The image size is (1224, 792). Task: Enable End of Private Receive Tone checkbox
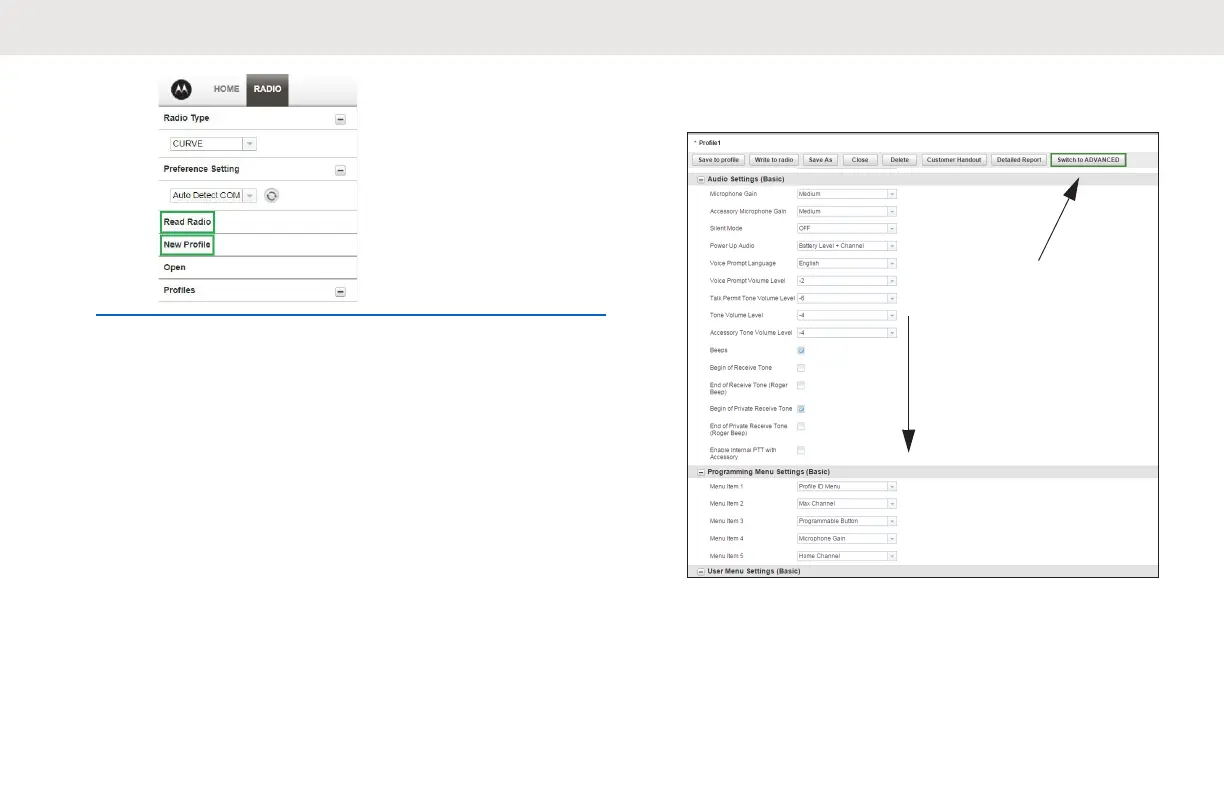(801, 426)
